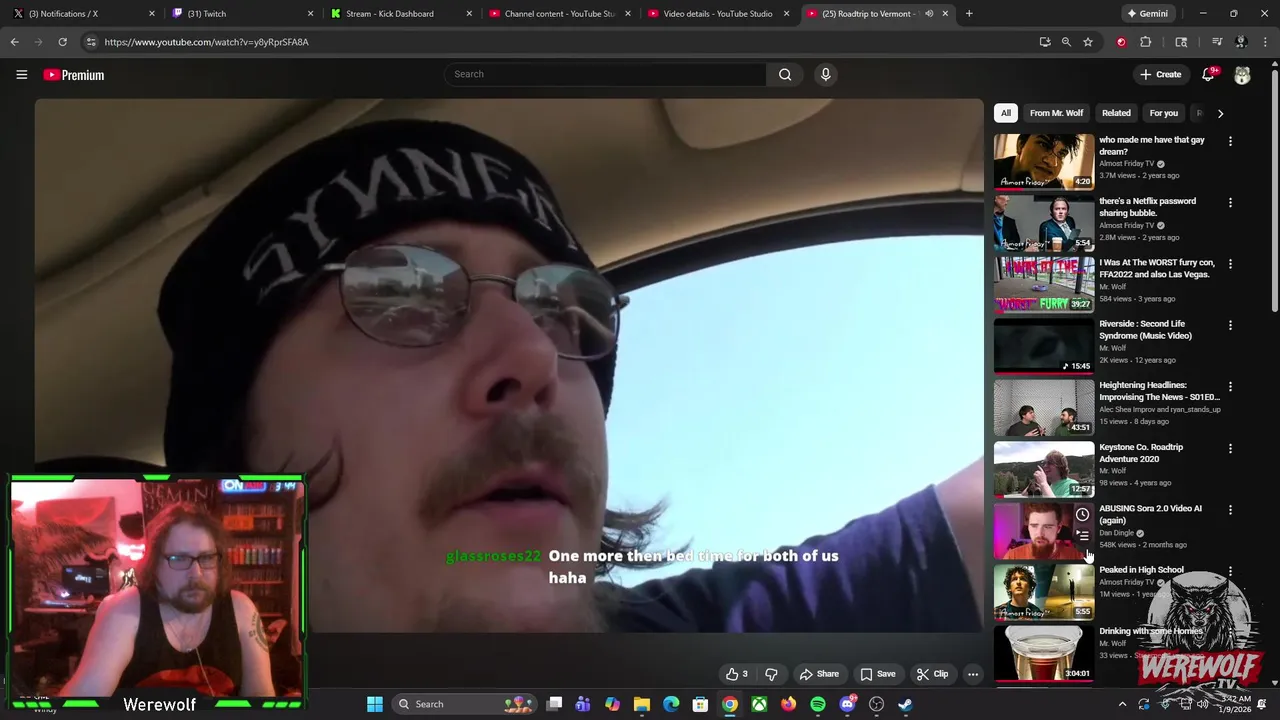Open options for Keystone Co. Roadtrip video
The width and height of the screenshot is (1280, 720).
(1230, 448)
